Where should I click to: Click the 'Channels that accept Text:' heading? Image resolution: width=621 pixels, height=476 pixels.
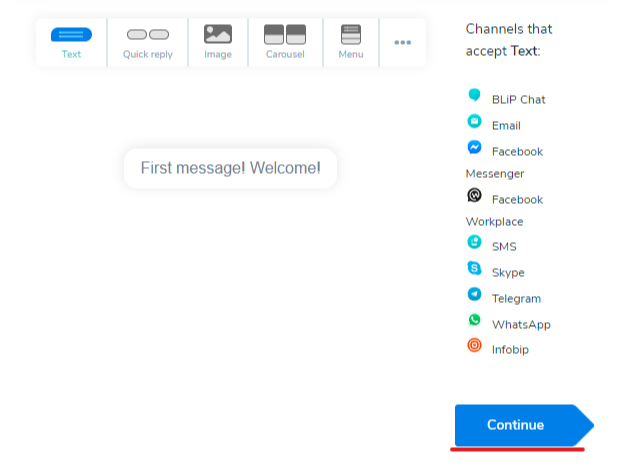point(509,40)
